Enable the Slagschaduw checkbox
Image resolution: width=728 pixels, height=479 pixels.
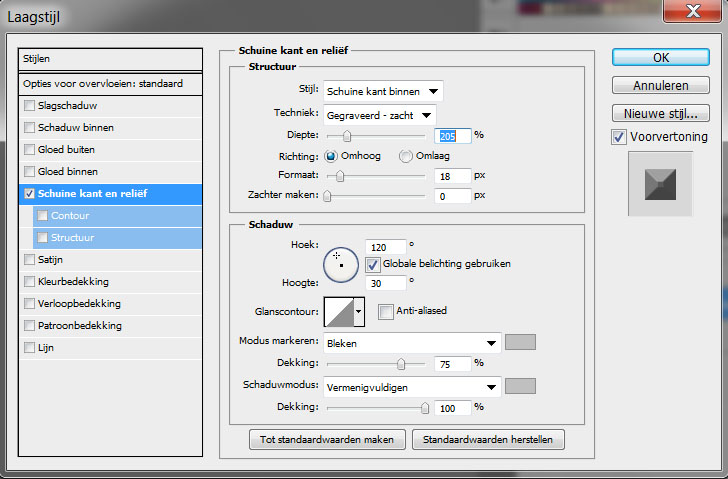(x=29, y=106)
